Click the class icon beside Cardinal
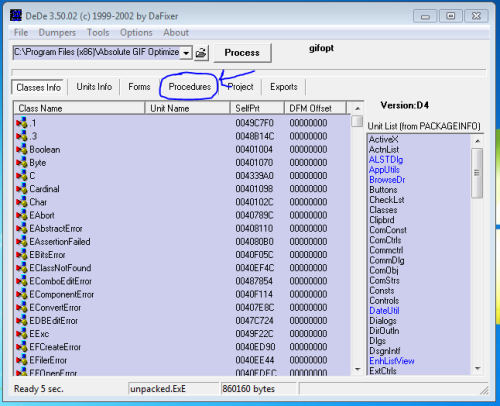 [22, 189]
